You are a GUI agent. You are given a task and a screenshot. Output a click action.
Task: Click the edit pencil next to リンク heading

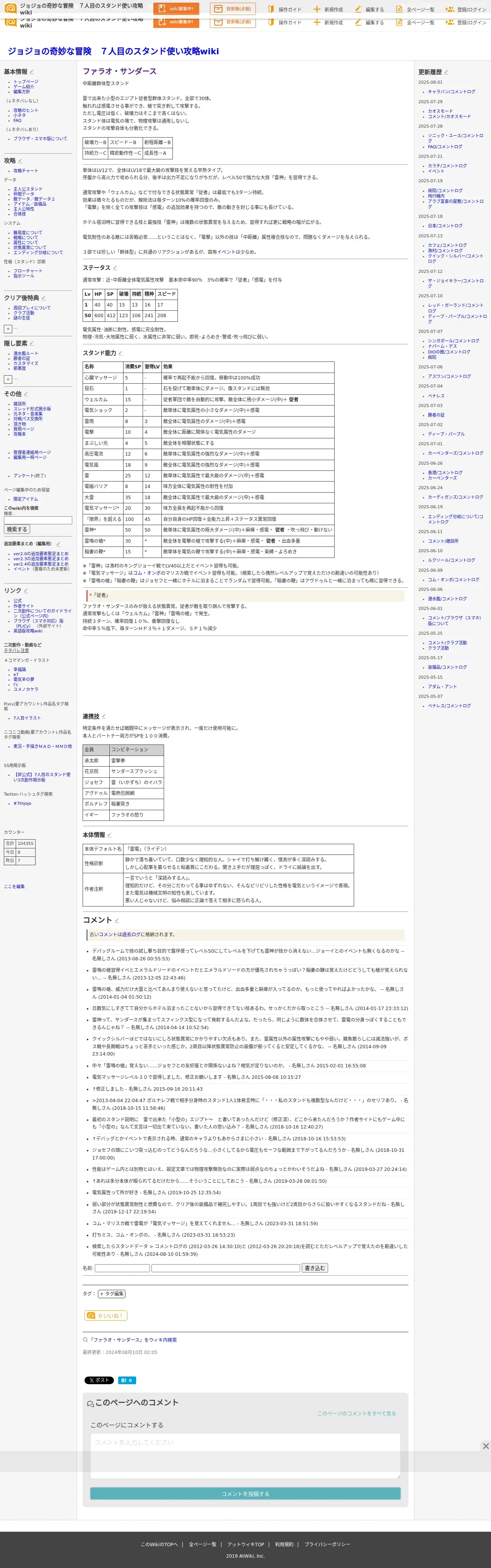click(26, 590)
